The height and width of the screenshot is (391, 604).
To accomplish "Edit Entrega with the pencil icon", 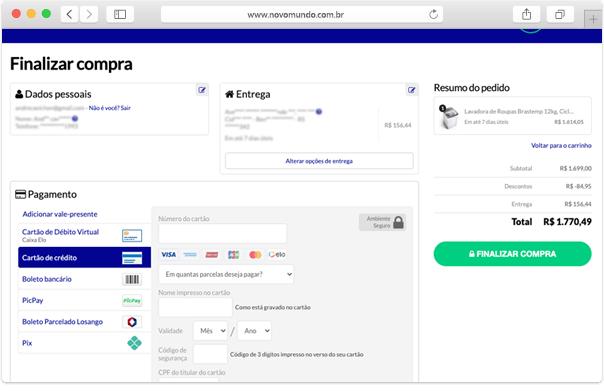I will pos(411,90).
